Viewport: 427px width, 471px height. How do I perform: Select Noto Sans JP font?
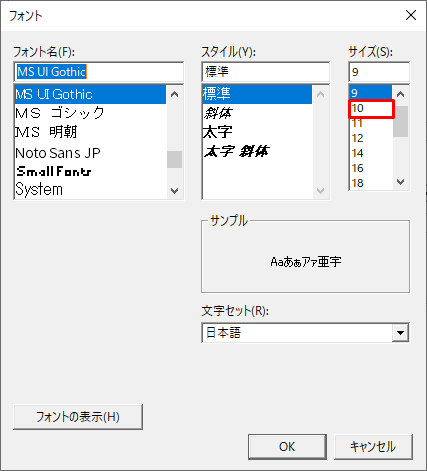tap(90, 153)
